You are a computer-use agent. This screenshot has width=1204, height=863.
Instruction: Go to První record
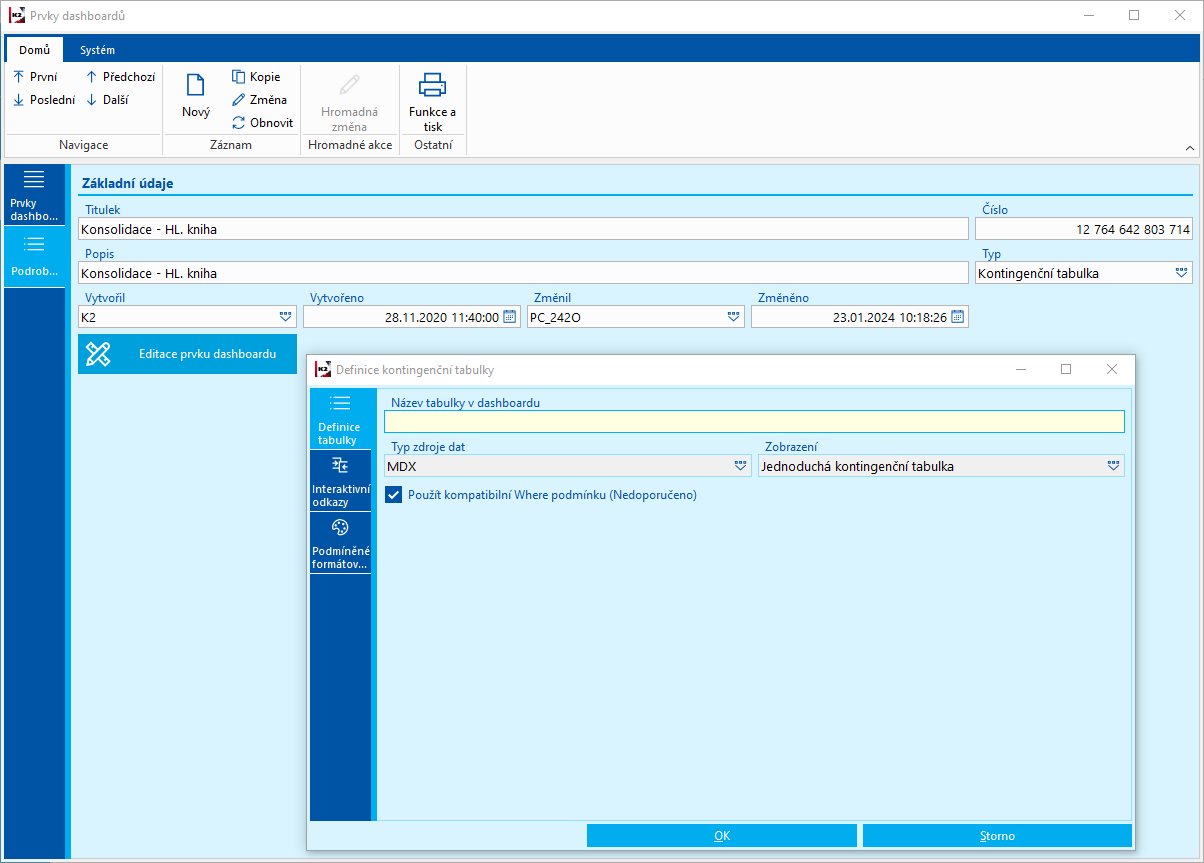(x=35, y=77)
